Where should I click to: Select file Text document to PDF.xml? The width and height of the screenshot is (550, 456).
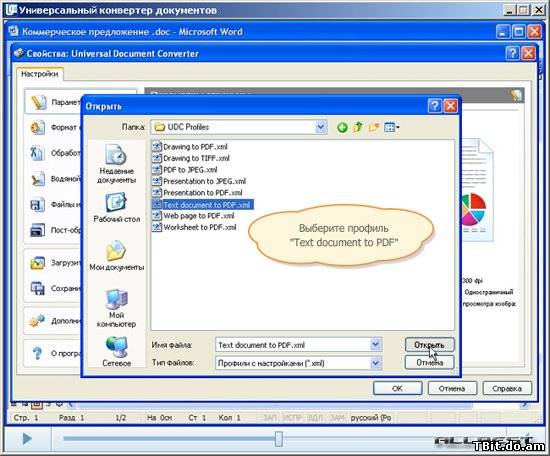coord(202,204)
